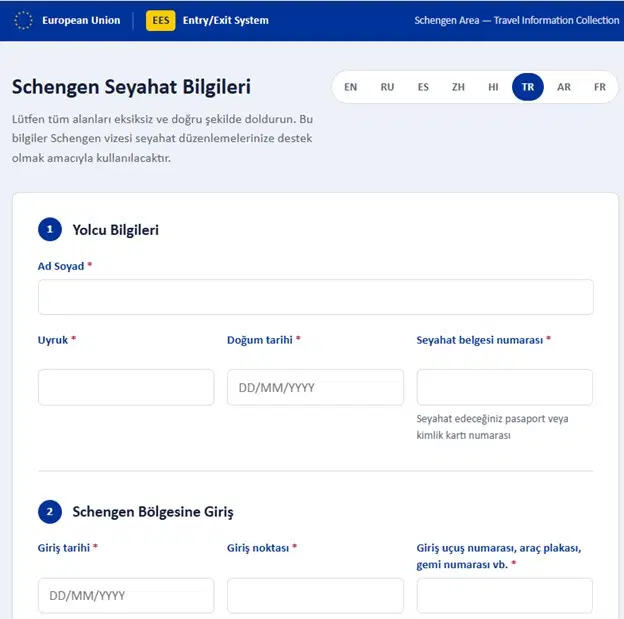
Task: Click the 'Giriş uçuş numarası, araç plakası' label
Action: (x=499, y=556)
